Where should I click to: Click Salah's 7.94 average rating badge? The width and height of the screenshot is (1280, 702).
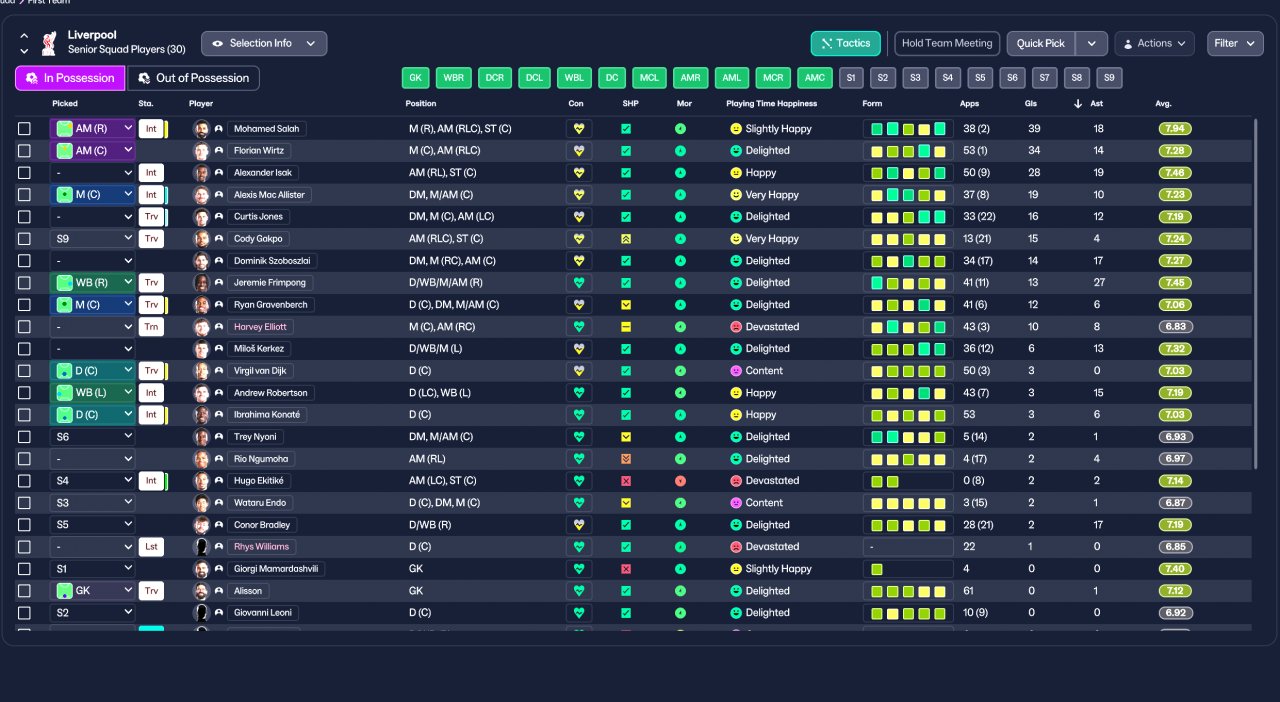click(1175, 129)
